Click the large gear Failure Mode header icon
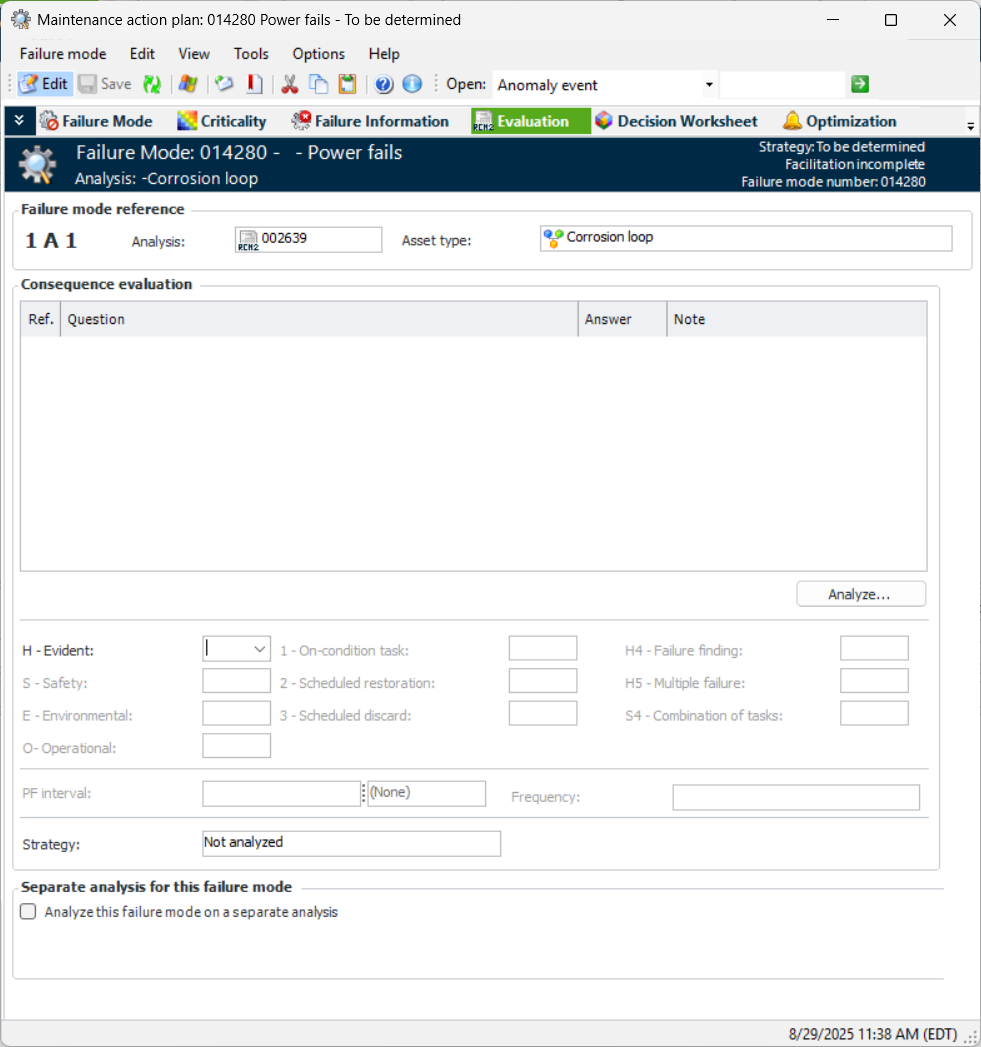 coord(37,164)
